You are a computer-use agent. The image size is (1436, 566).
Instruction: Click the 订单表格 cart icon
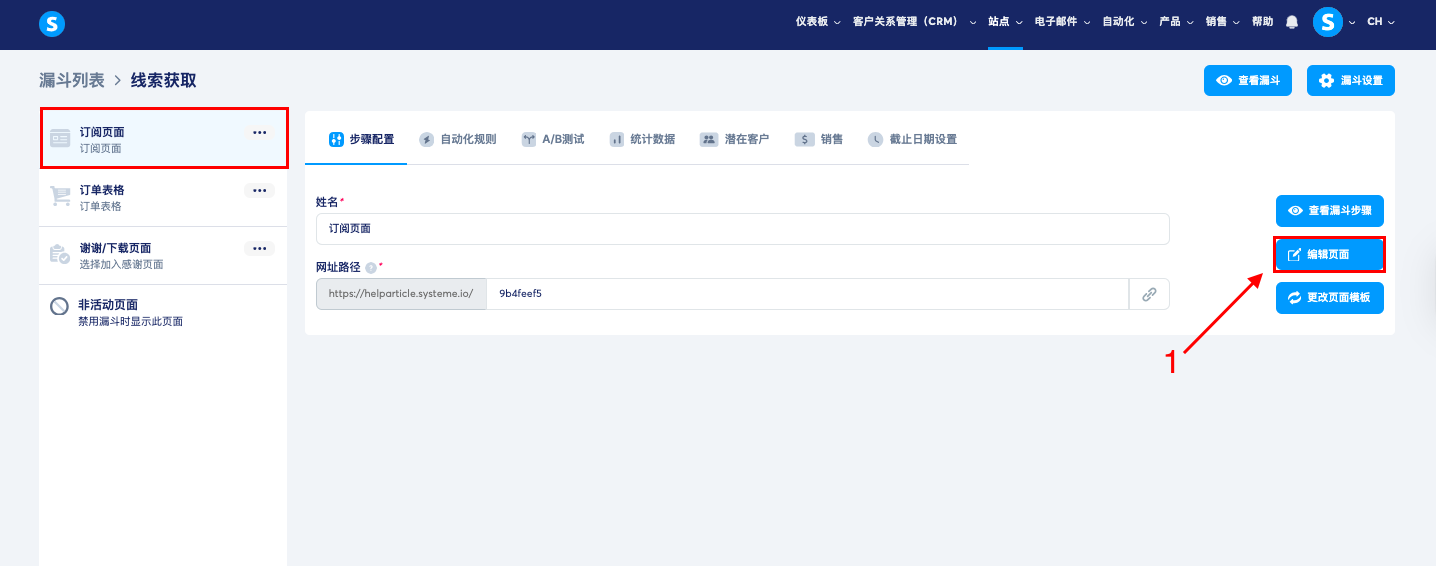[60, 197]
